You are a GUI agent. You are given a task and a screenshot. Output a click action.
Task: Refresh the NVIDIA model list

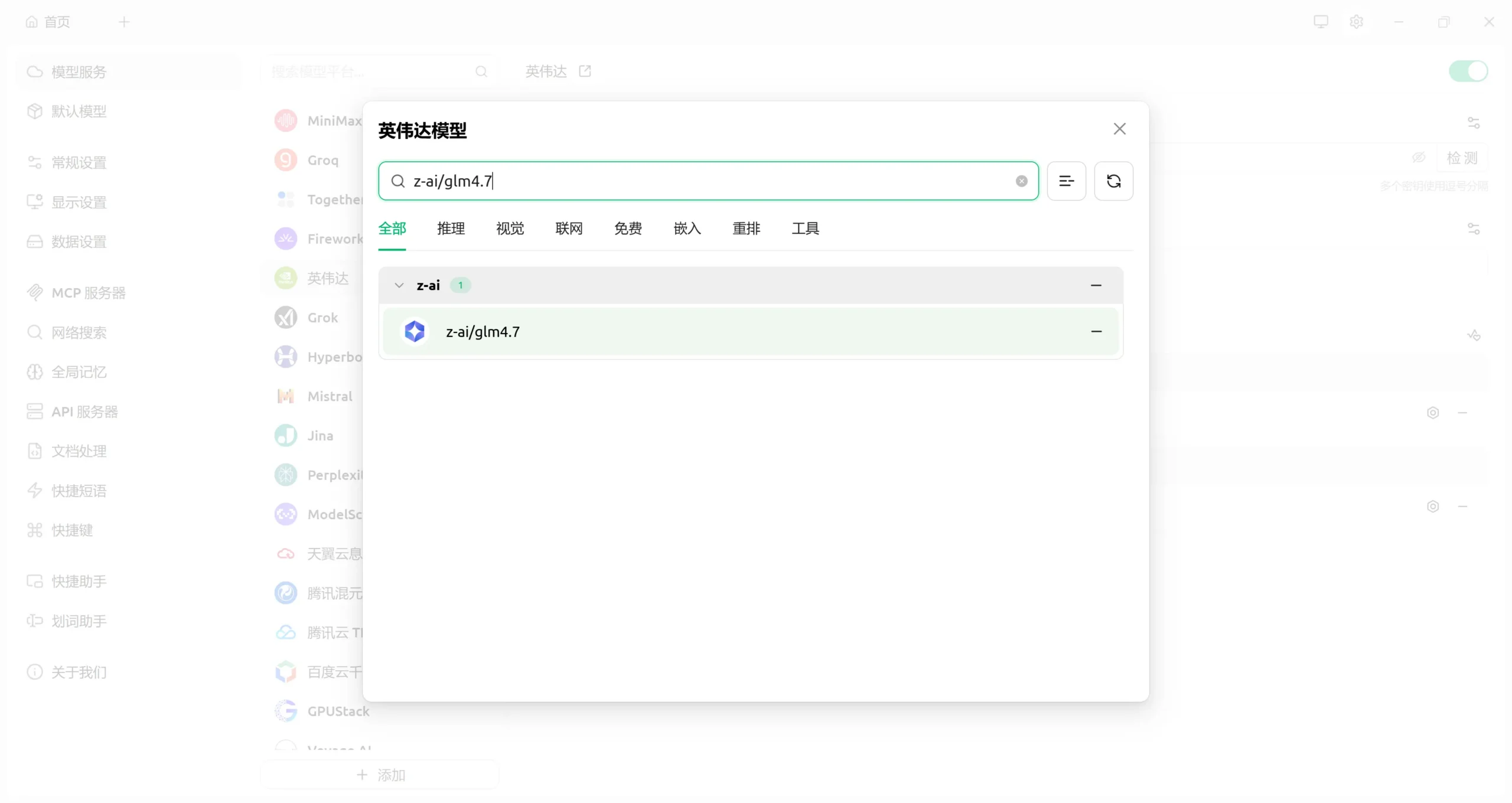(1114, 181)
